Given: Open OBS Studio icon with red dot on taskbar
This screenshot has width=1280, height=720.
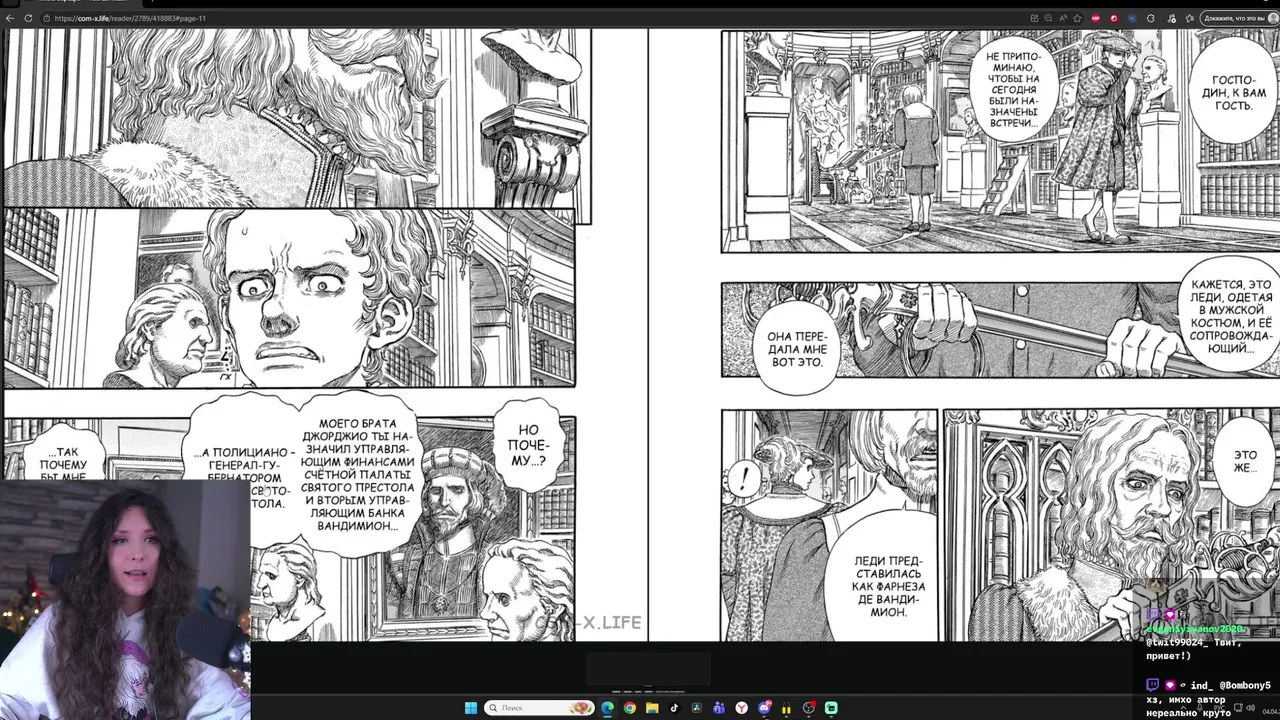Looking at the screenshot, I should pos(809,708).
